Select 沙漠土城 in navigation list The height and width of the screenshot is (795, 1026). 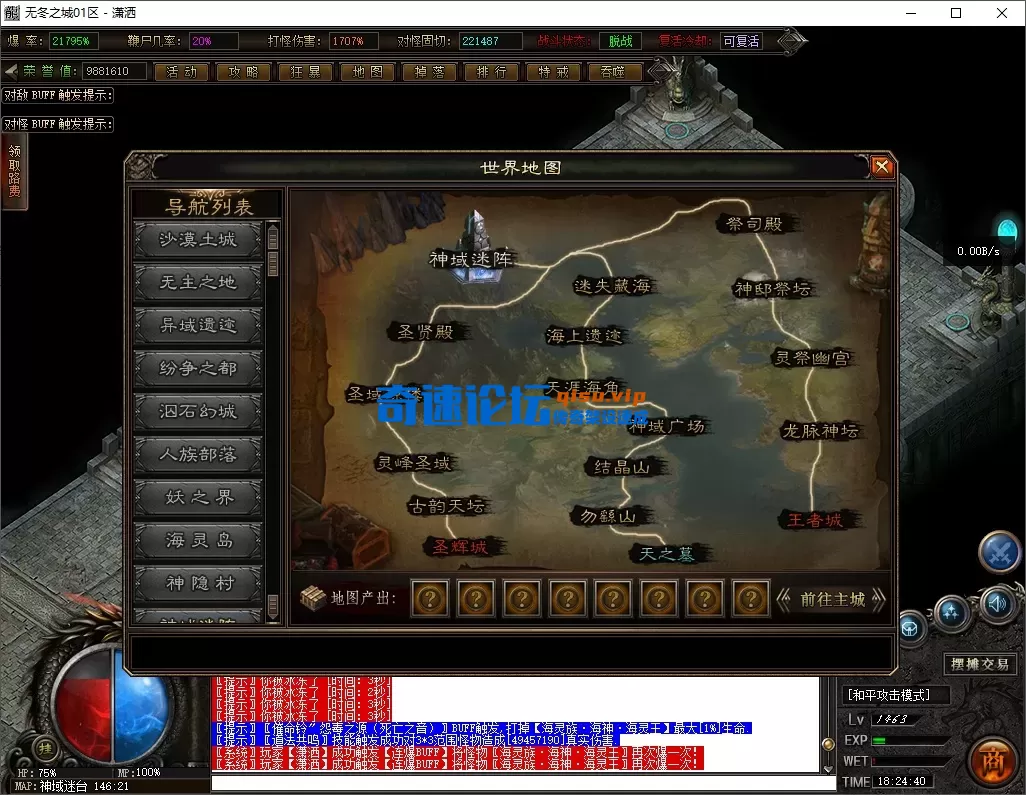[x=198, y=239]
